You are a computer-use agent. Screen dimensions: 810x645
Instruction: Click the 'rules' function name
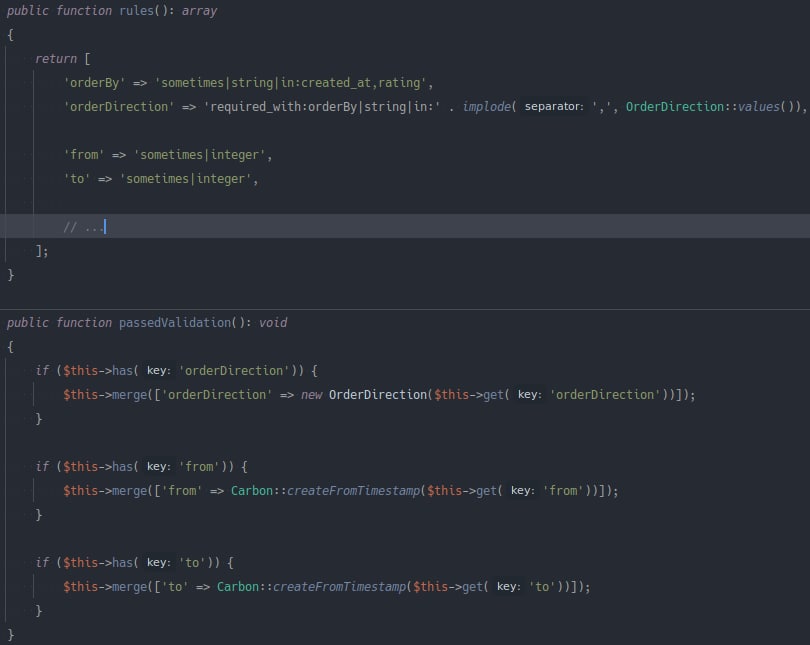[136, 11]
